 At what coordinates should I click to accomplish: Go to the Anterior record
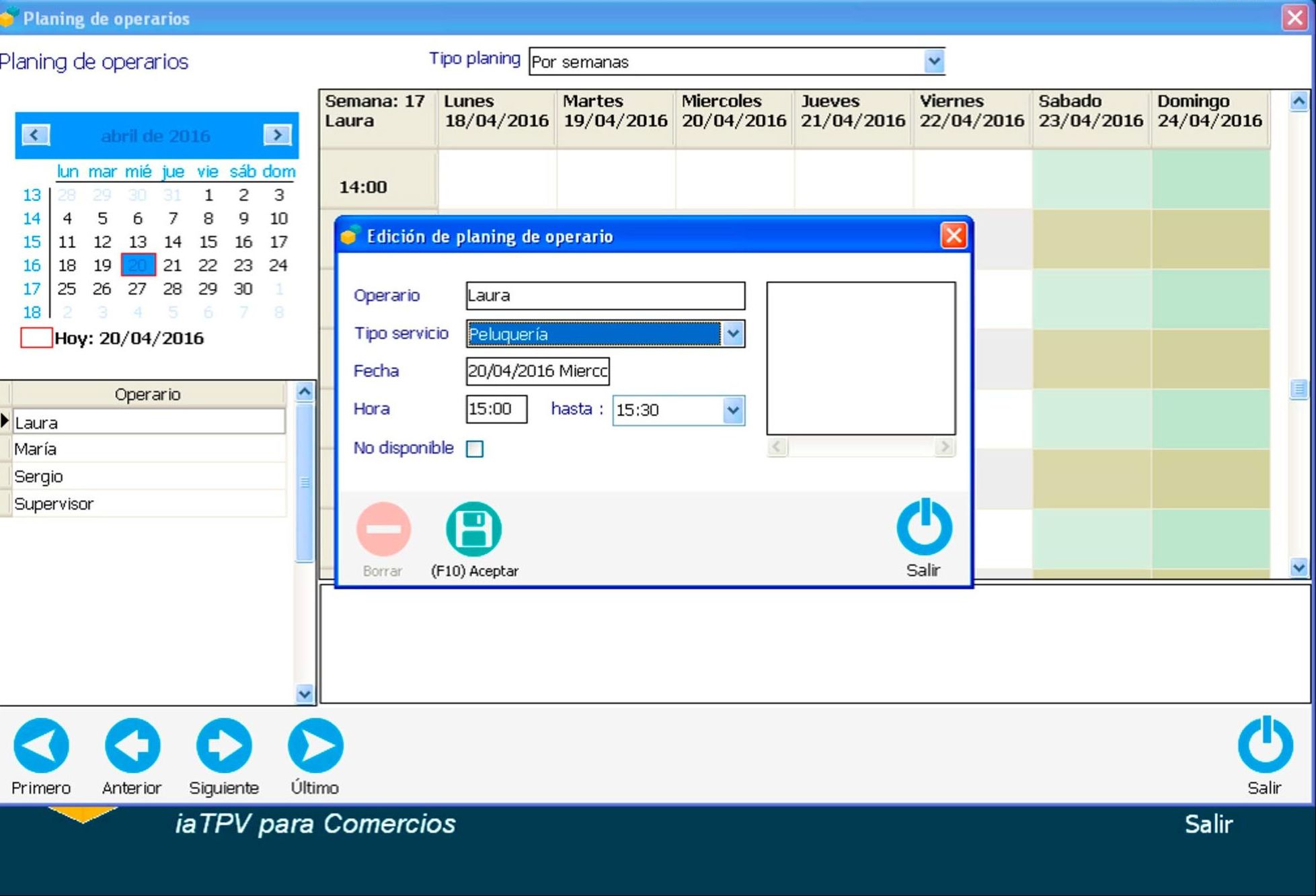[132, 745]
